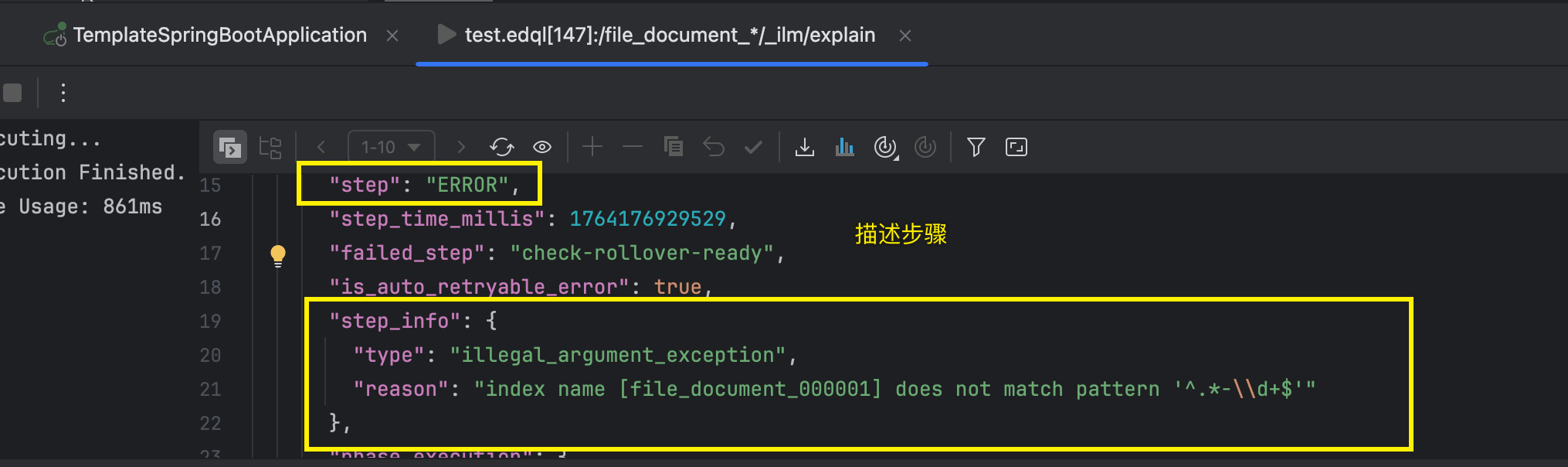Screen dimensions: 1568x467
Task: Click the result view console icon
Action: (230, 147)
